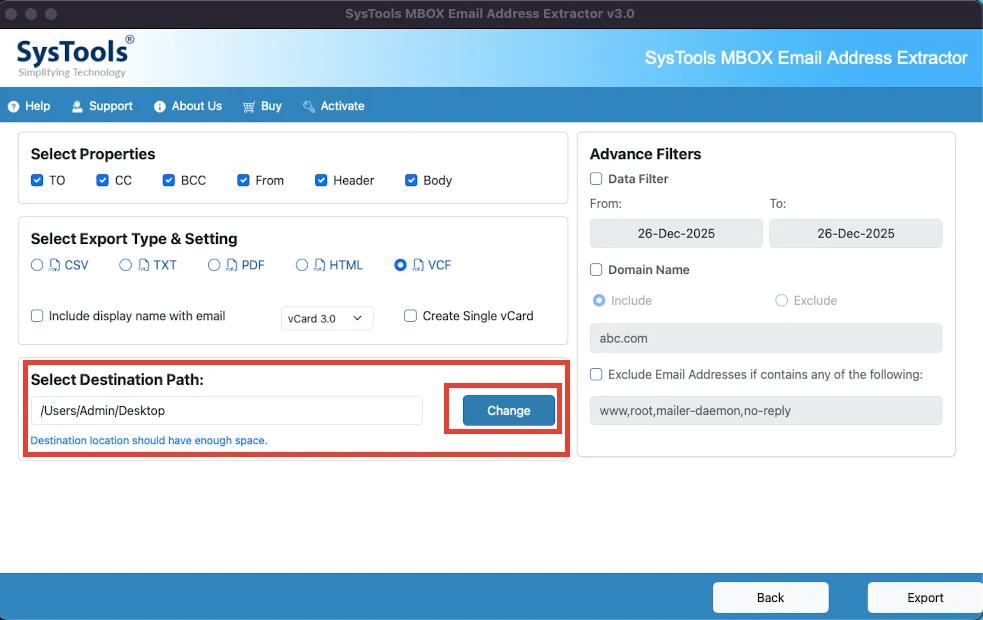Open the Support menu item
The image size is (983, 620).
(102, 106)
